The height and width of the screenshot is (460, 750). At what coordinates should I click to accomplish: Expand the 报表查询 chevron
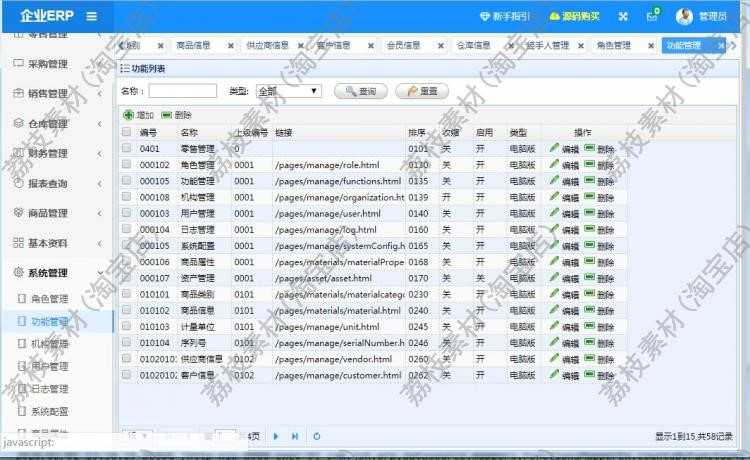point(99,184)
